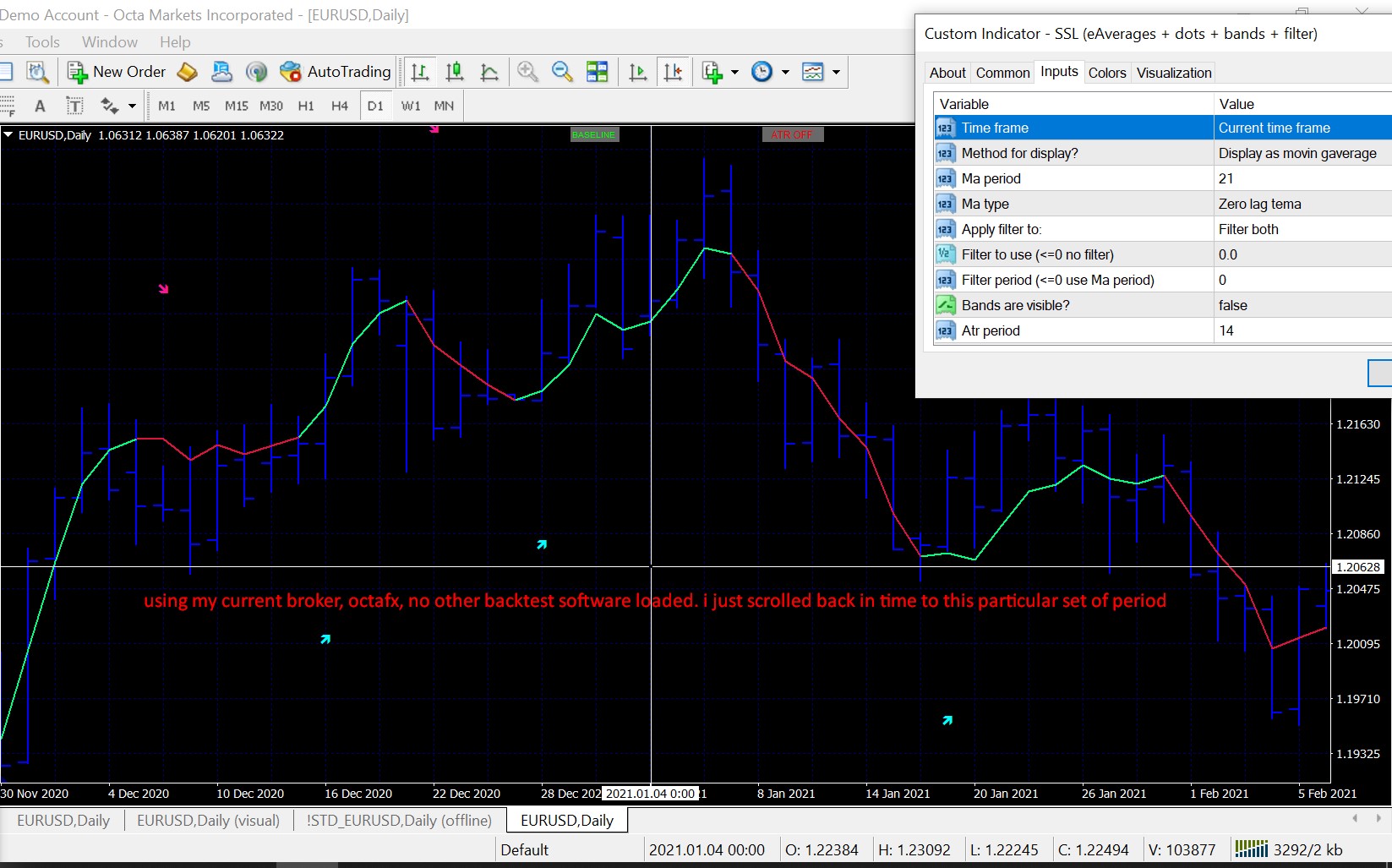1392x868 pixels.
Task: Zoom out of the chart
Action: pos(562,72)
